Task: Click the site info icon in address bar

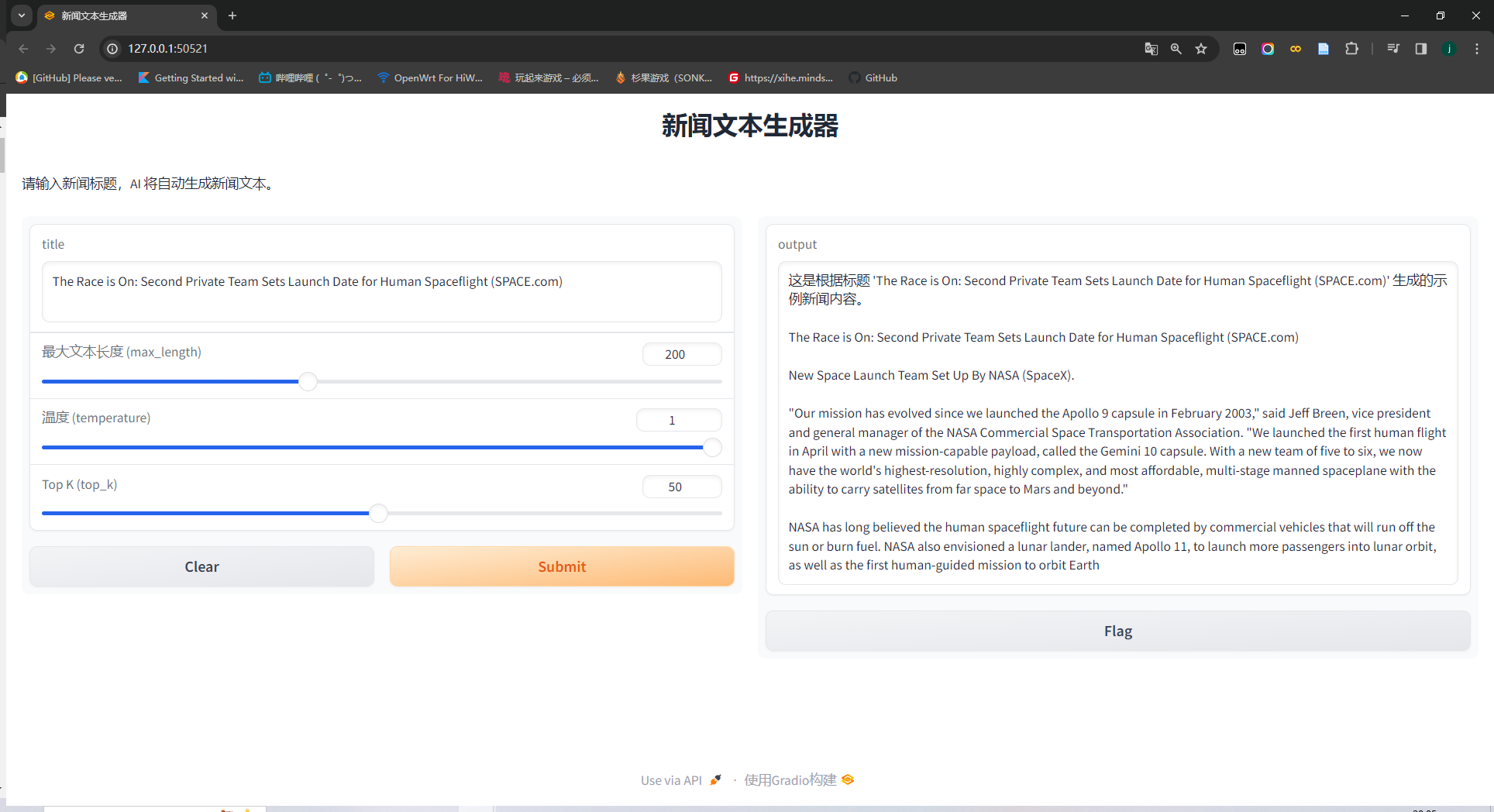Action: coord(112,49)
